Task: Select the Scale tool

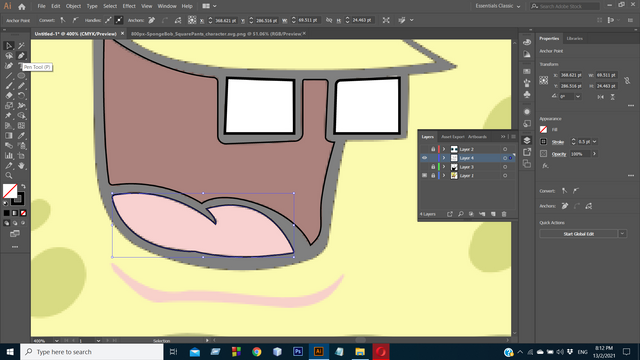Action: coord(9,105)
